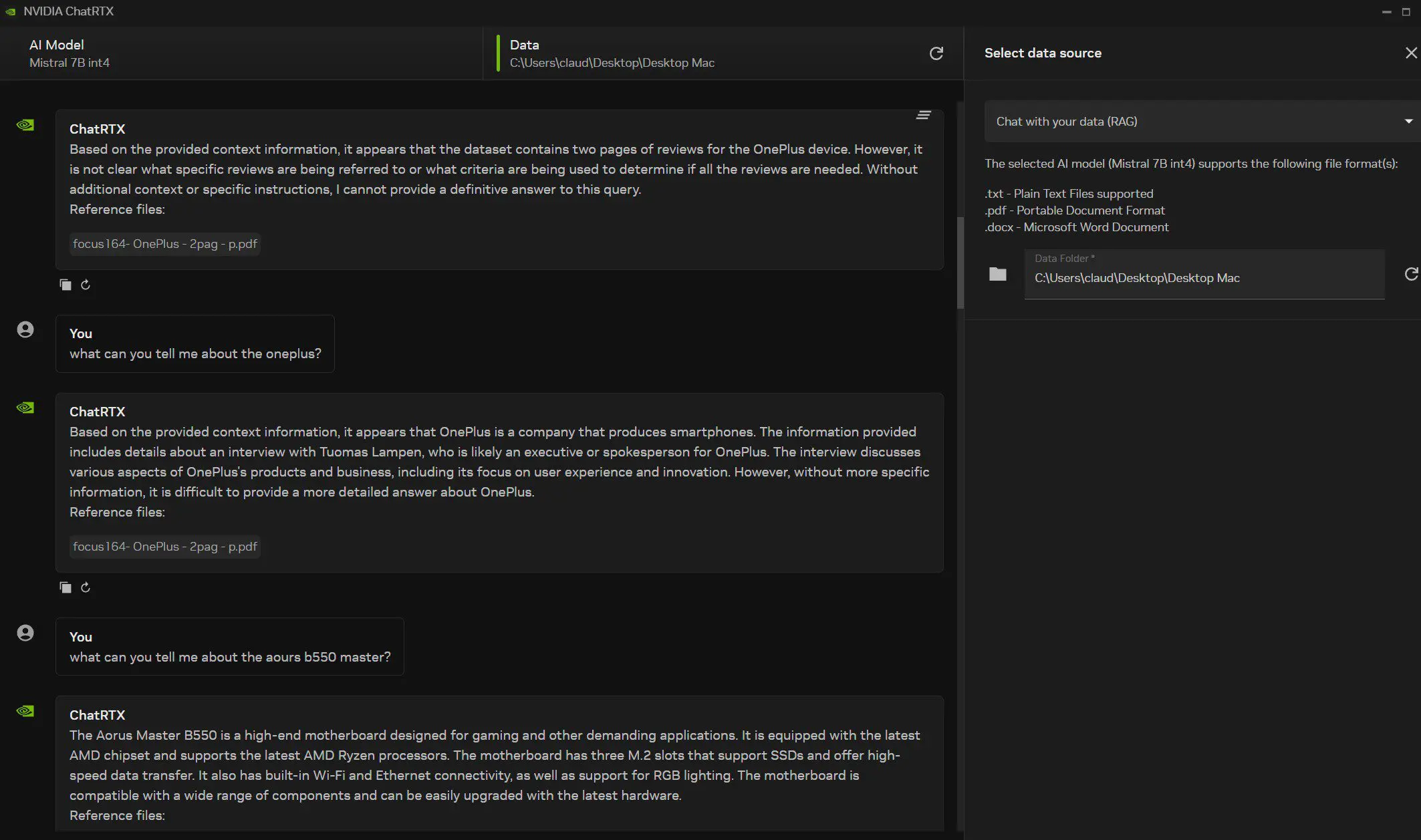Viewport: 1421px width, 840px height.
Task: Click the Data Folder path input field
Action: 1204,274
